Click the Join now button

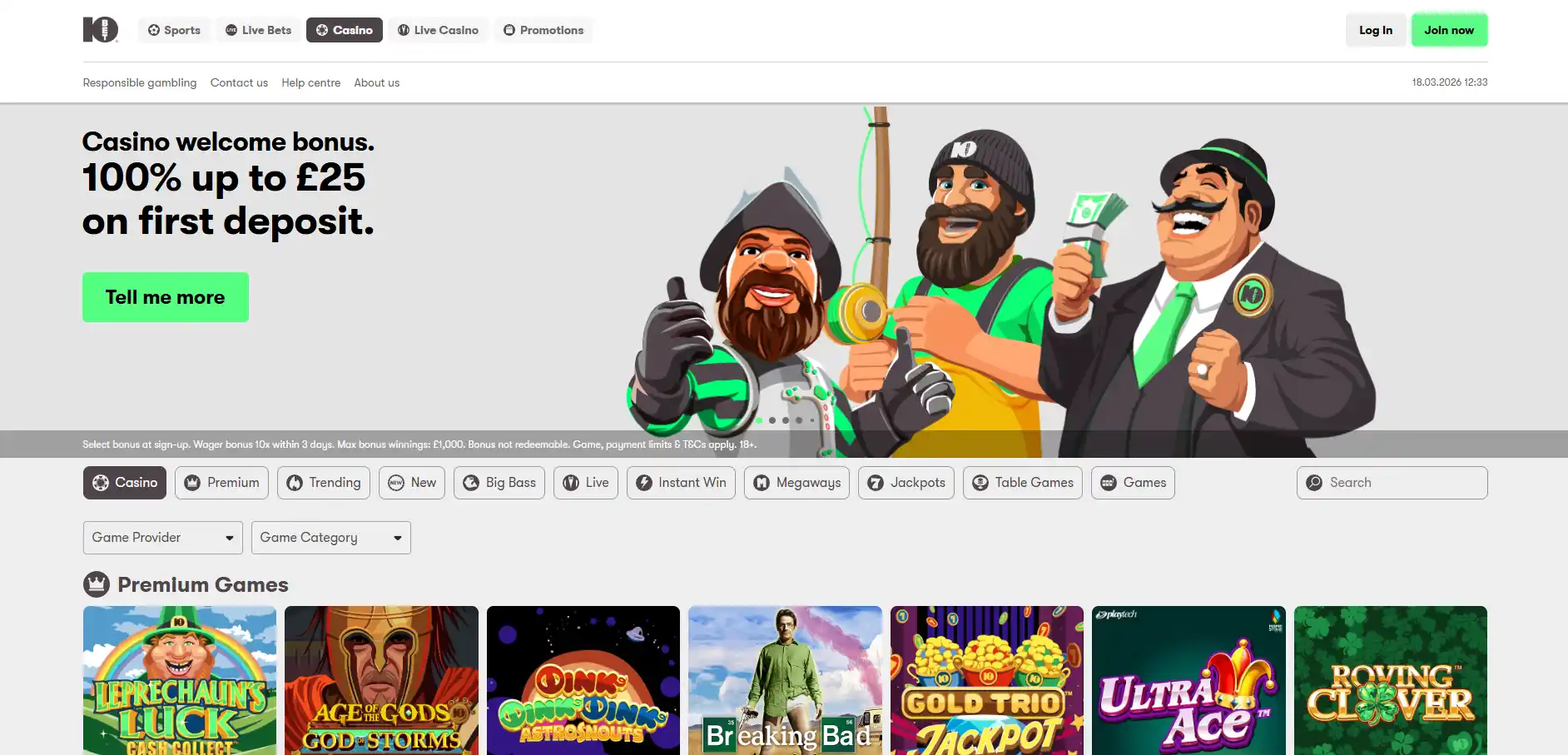(1449, 30)
